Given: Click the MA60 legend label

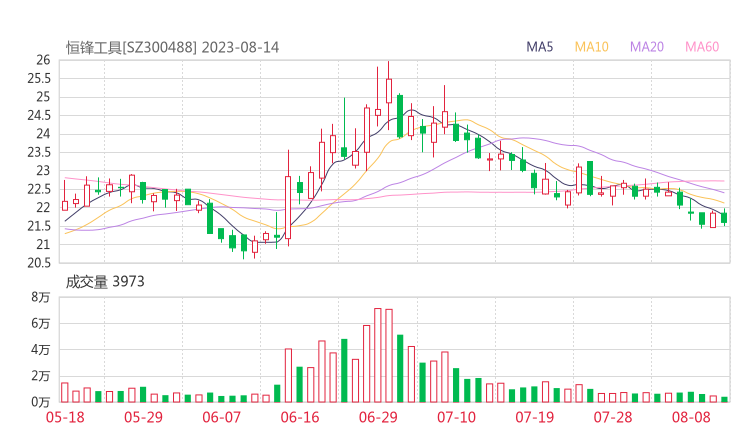Looking at the screenshot, I should pyautogui.click(x=702, y=47).
